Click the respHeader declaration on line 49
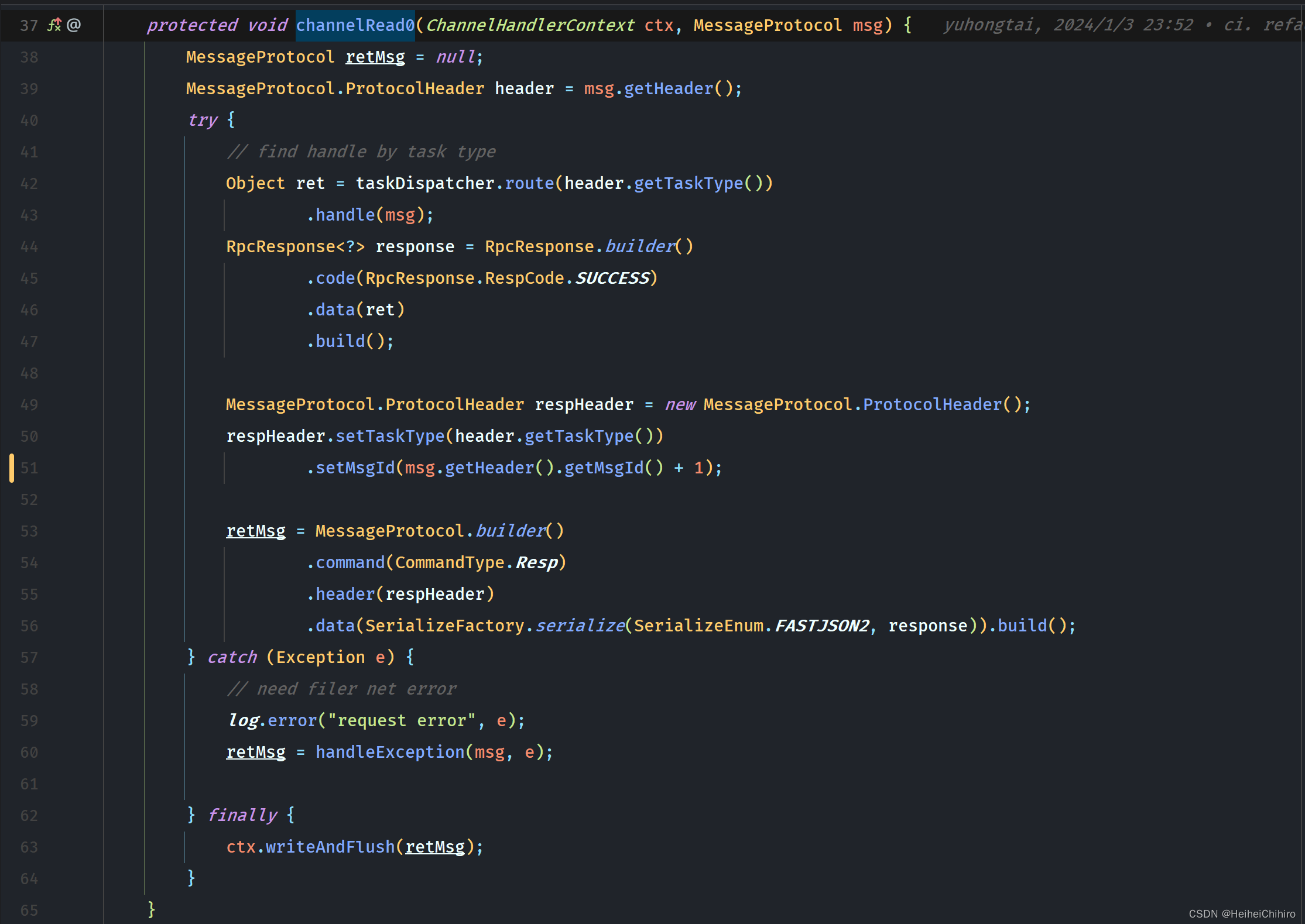 (584, 405)
